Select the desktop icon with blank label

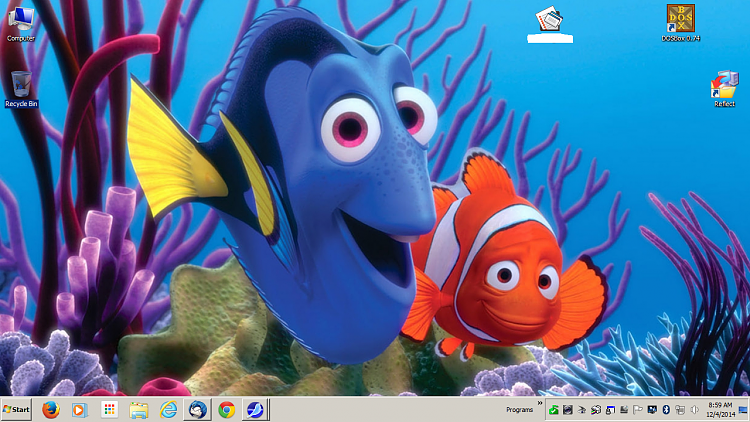click(550, 24)
